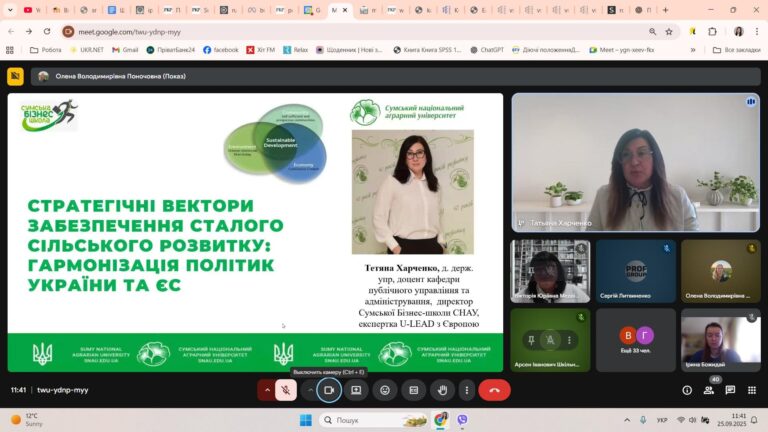This screenshot has width=768, height=432.
Task: Click the captions icon in control bar
Action: [x=413, y=390]
